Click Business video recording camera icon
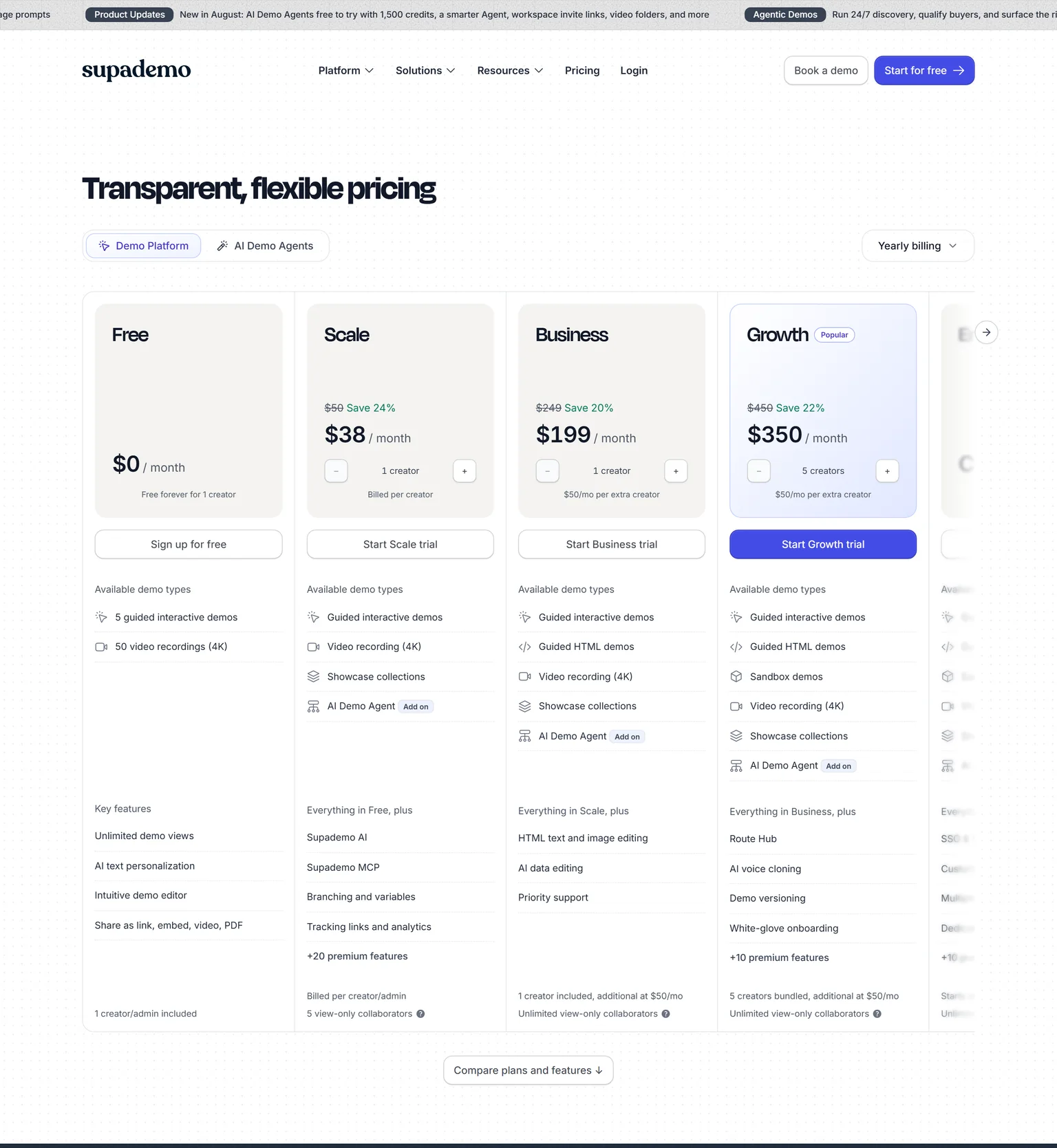 click(x=524, y=676)
